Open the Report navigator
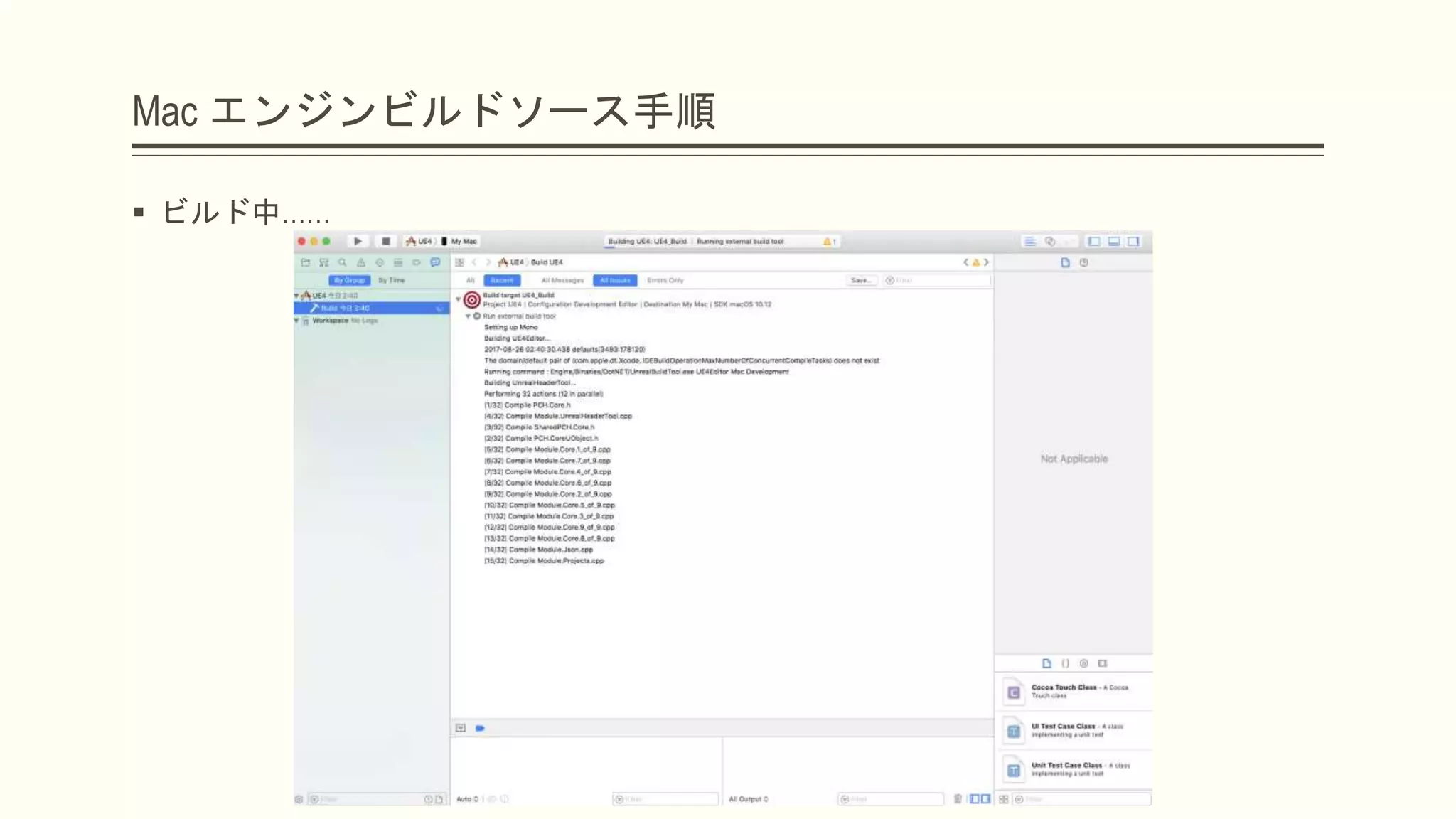This screenshot has height=819, width=1456. pos(435,262)
